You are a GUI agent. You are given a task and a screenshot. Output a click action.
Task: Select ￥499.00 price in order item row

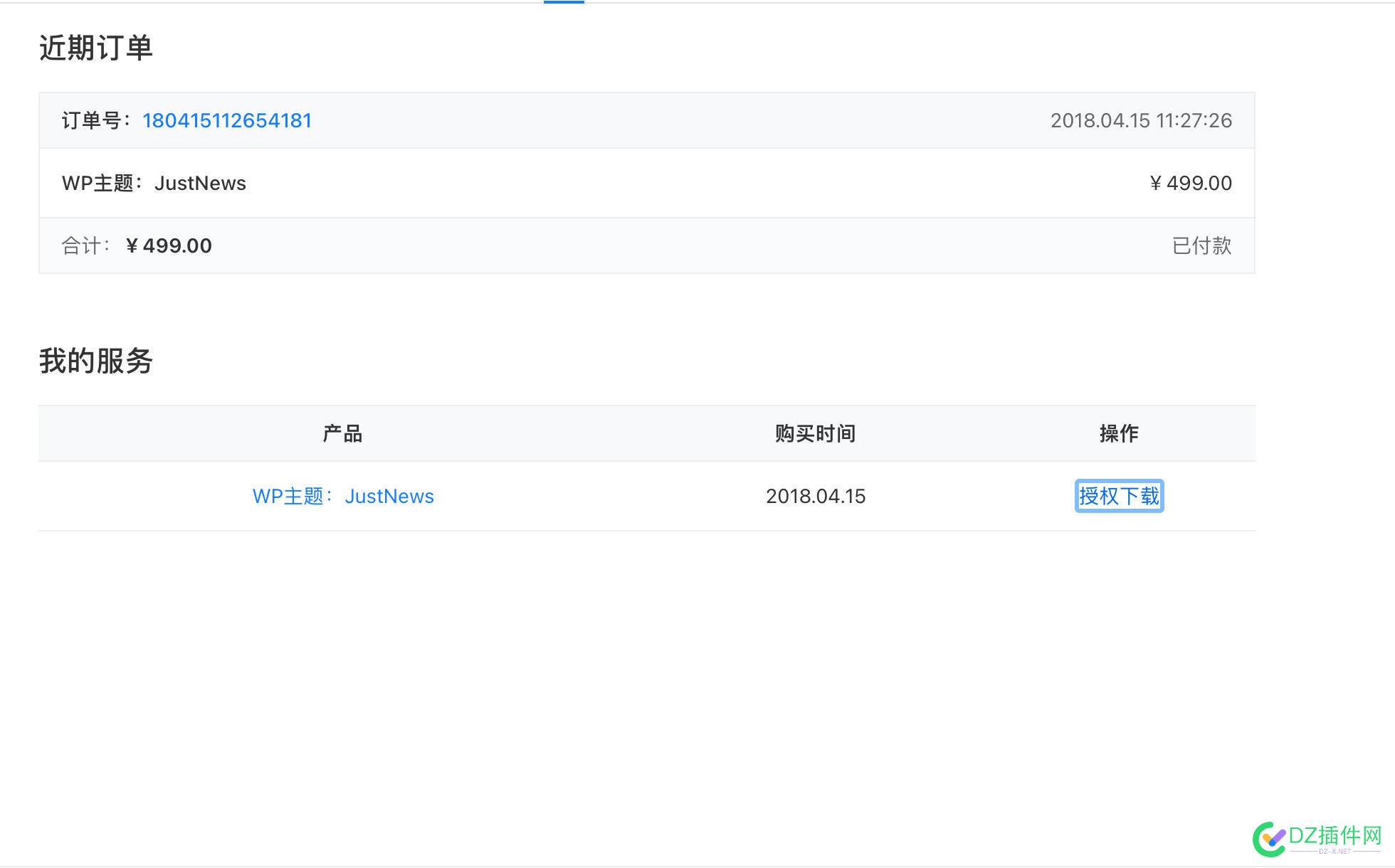click(1191, 183)
